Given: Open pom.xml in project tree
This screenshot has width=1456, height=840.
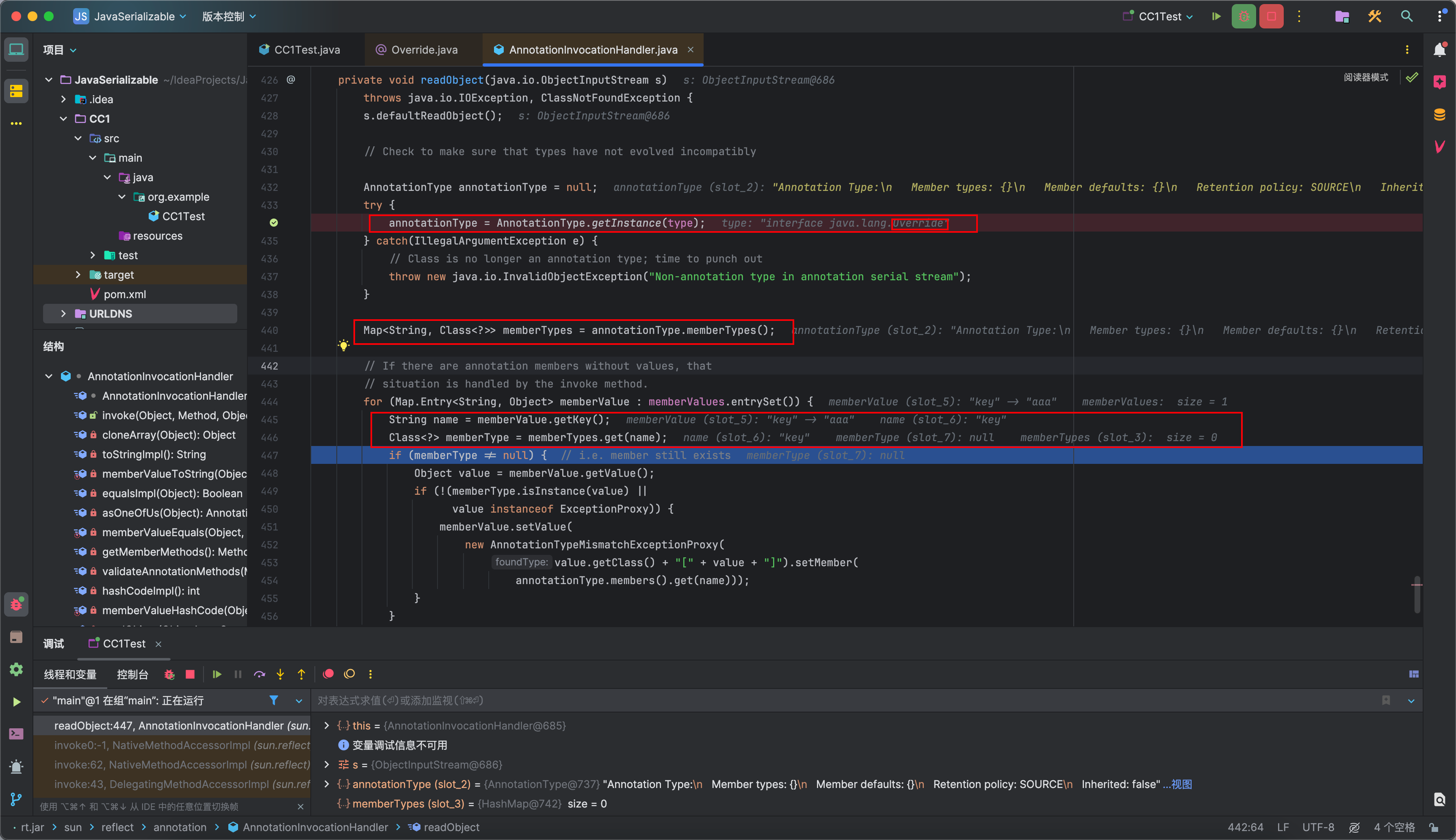Looking at the screenshot, I should point(125,294).
